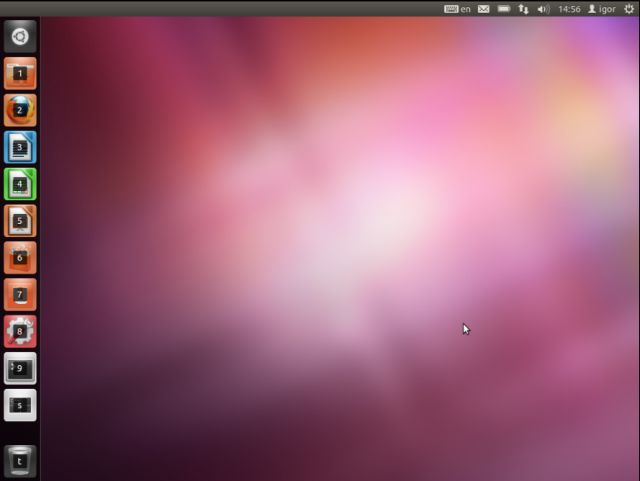Open the keyboard layout 'en' indicator
The width and height of the screenshot is (640, 481).
pyautogui.click(x=458, y=9)
